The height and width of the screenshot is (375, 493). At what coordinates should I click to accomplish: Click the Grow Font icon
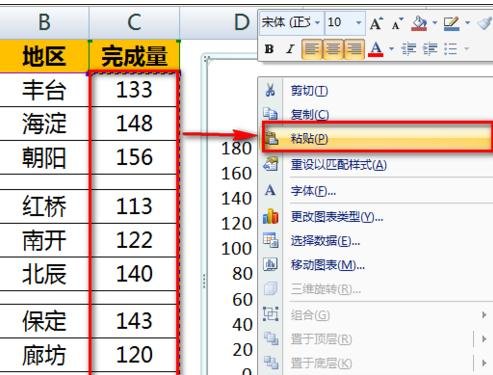pos(376,23)
